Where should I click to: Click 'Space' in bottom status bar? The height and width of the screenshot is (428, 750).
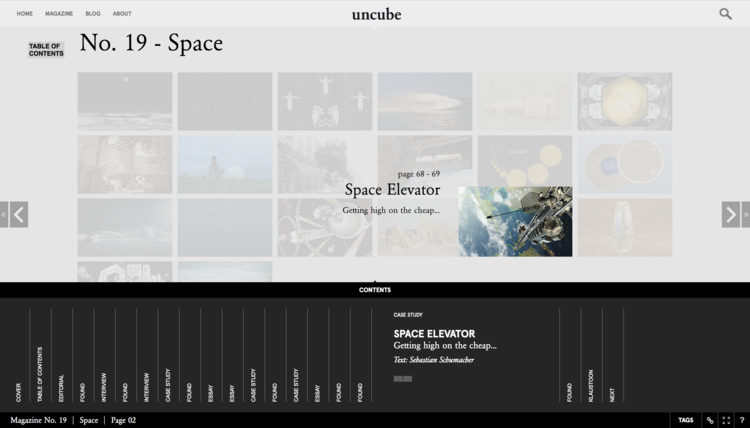click(x=88, y=420)
